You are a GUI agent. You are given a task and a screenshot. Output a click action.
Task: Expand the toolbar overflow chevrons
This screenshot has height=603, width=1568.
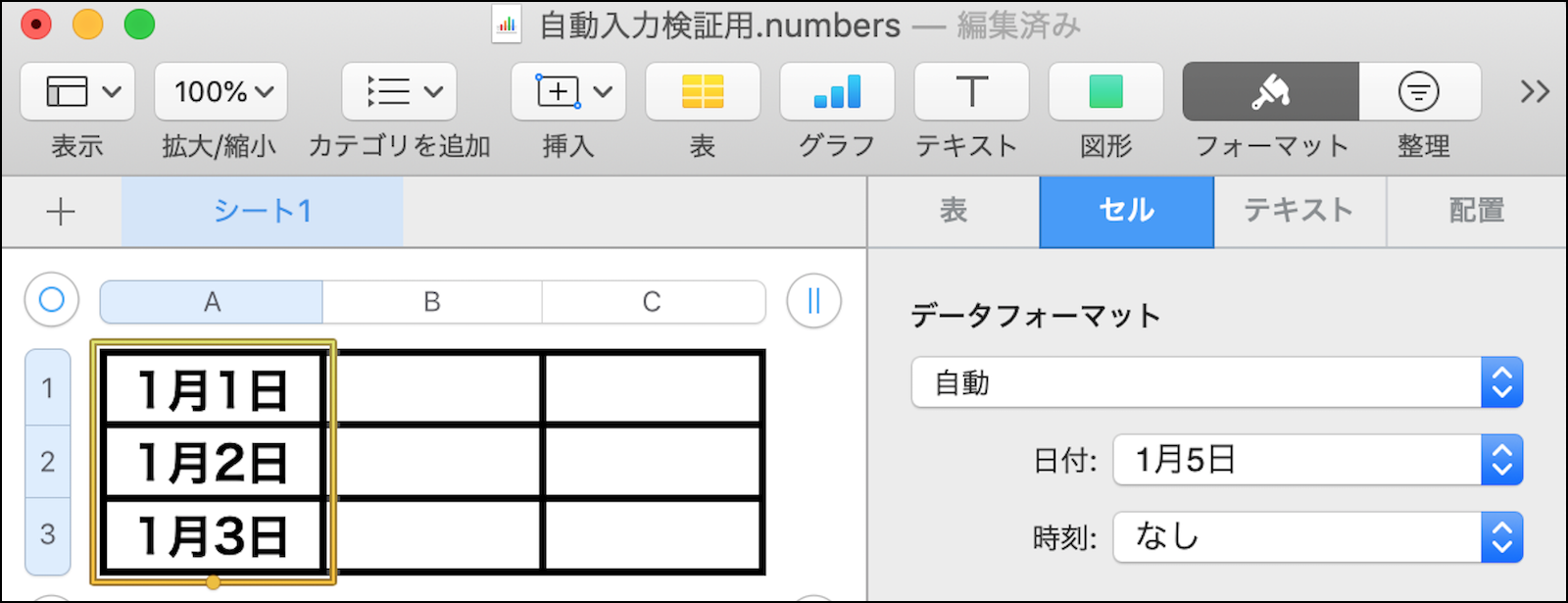point(1534,91)
